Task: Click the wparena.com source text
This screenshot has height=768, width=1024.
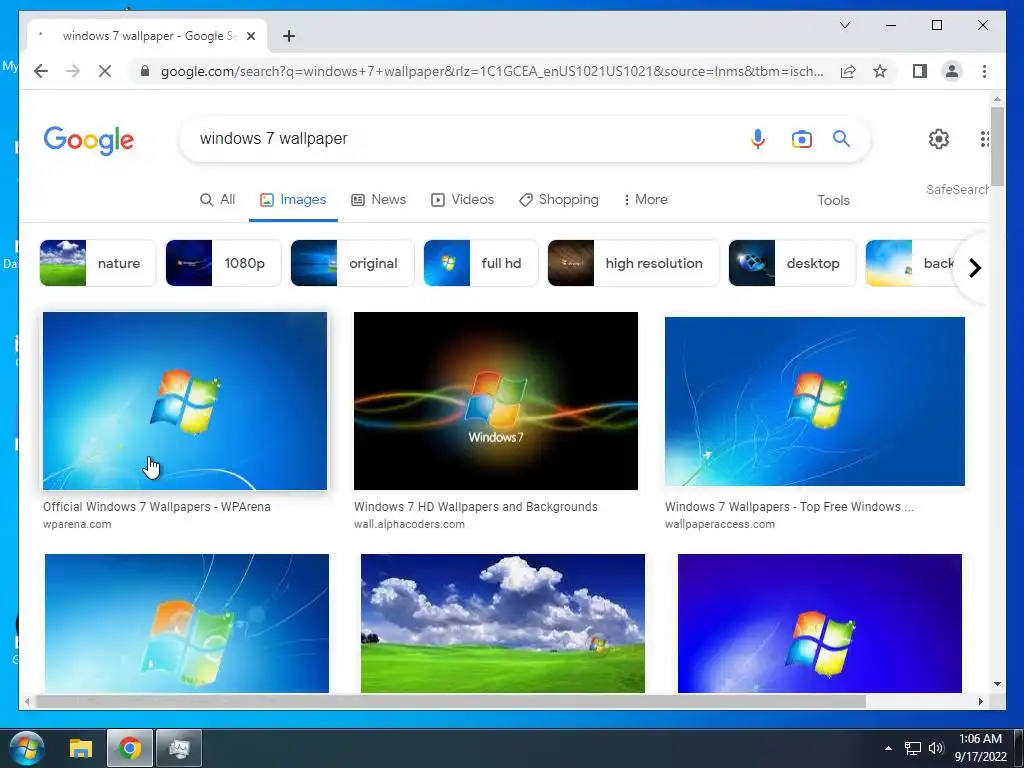Action: pos(77,524)
